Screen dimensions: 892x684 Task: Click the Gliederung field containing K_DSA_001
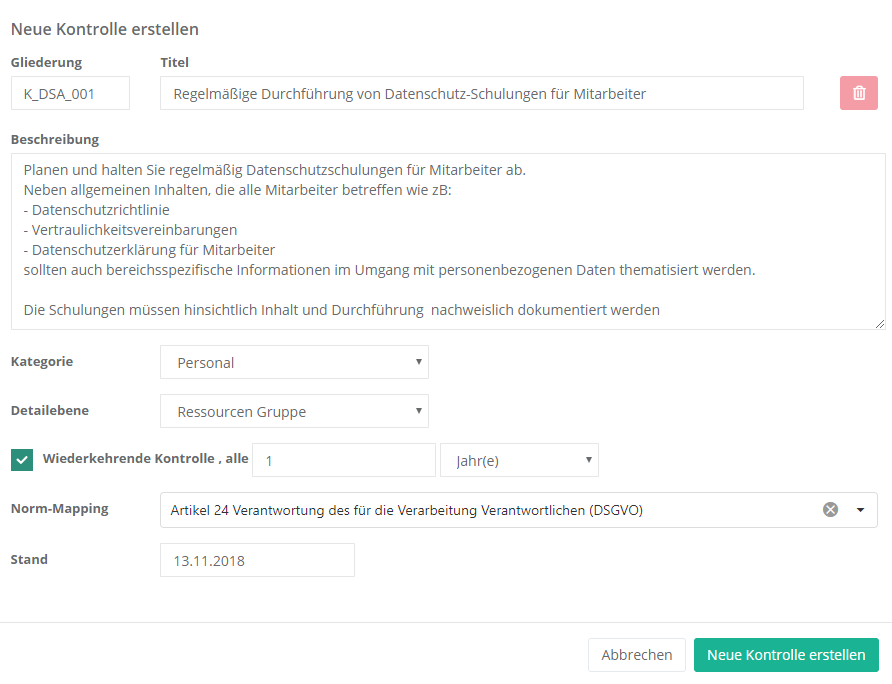click(70, 93)
